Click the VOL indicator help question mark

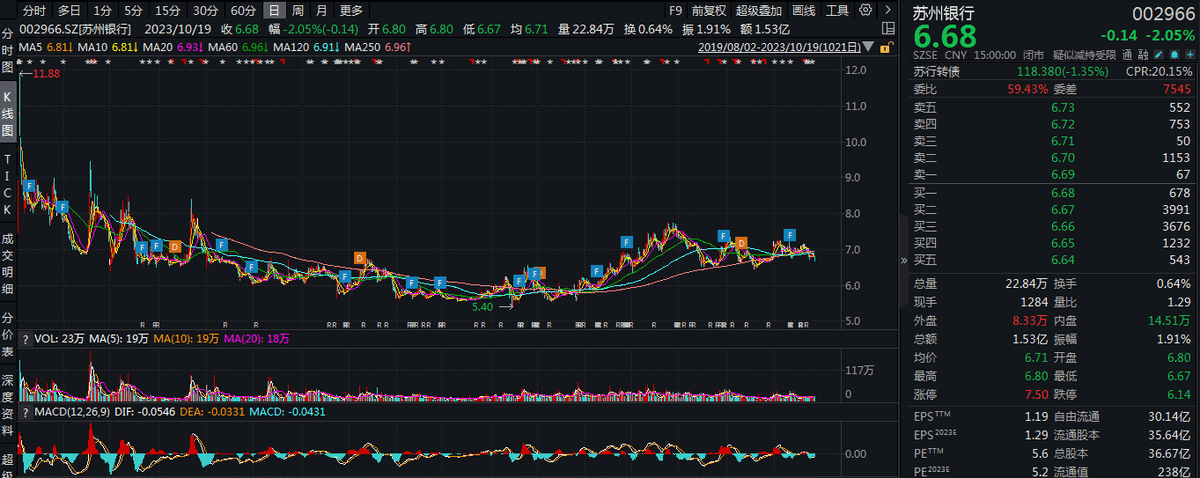coord(26,339)
